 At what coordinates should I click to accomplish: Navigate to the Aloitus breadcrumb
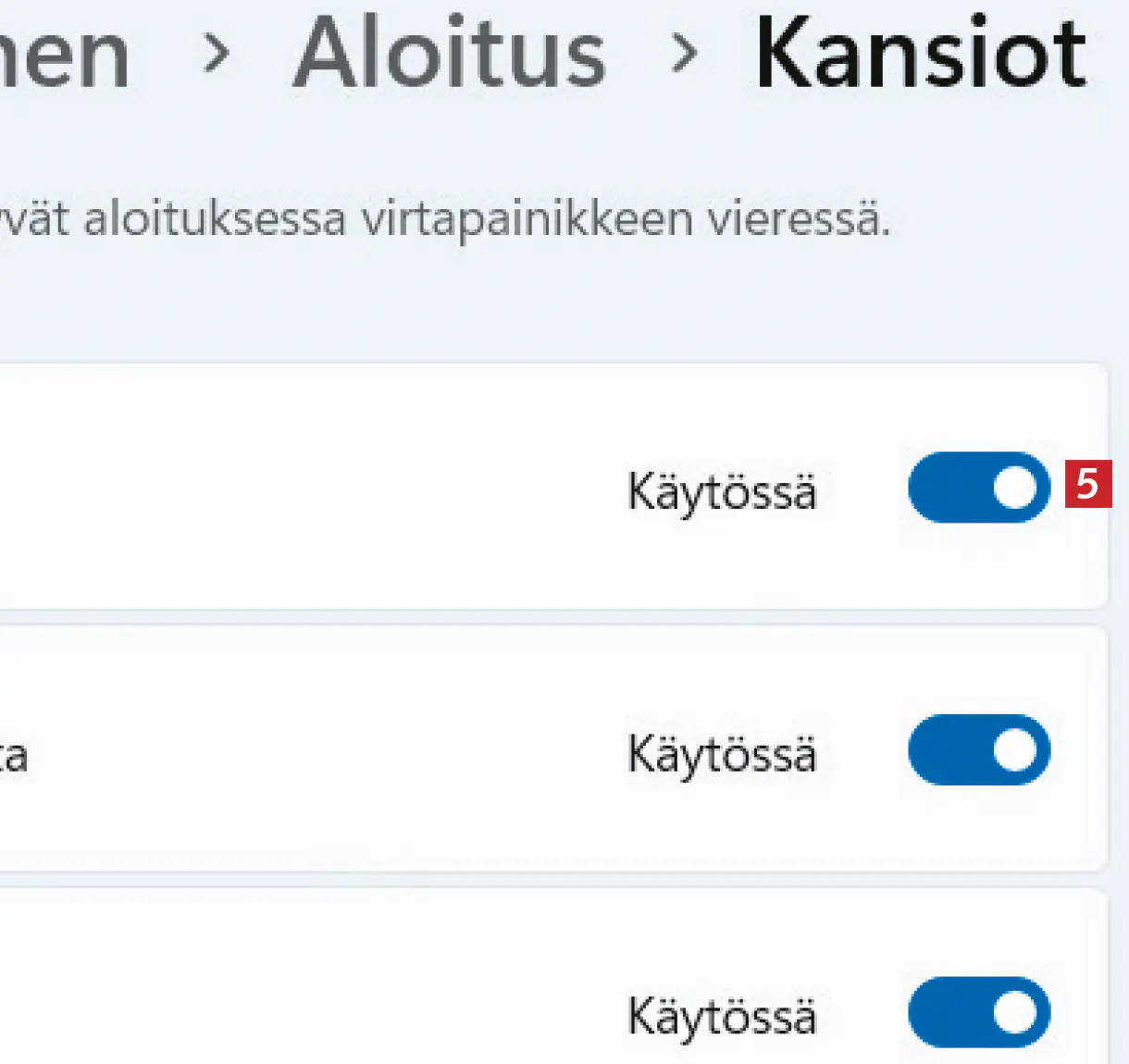[450, 56]
